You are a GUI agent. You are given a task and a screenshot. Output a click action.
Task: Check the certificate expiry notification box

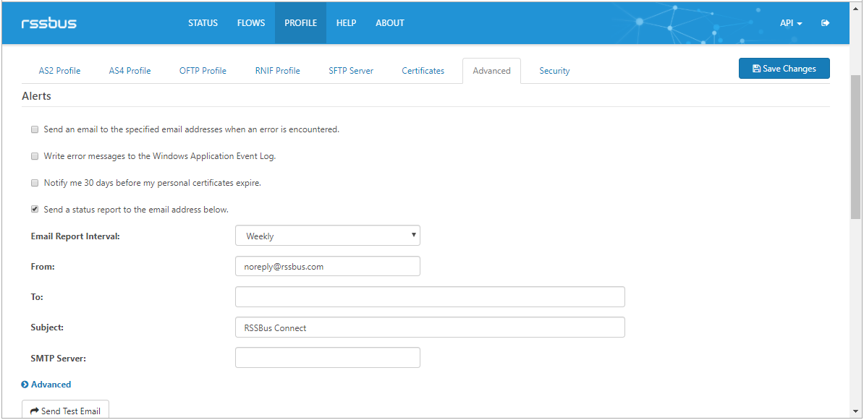[35, 183]
